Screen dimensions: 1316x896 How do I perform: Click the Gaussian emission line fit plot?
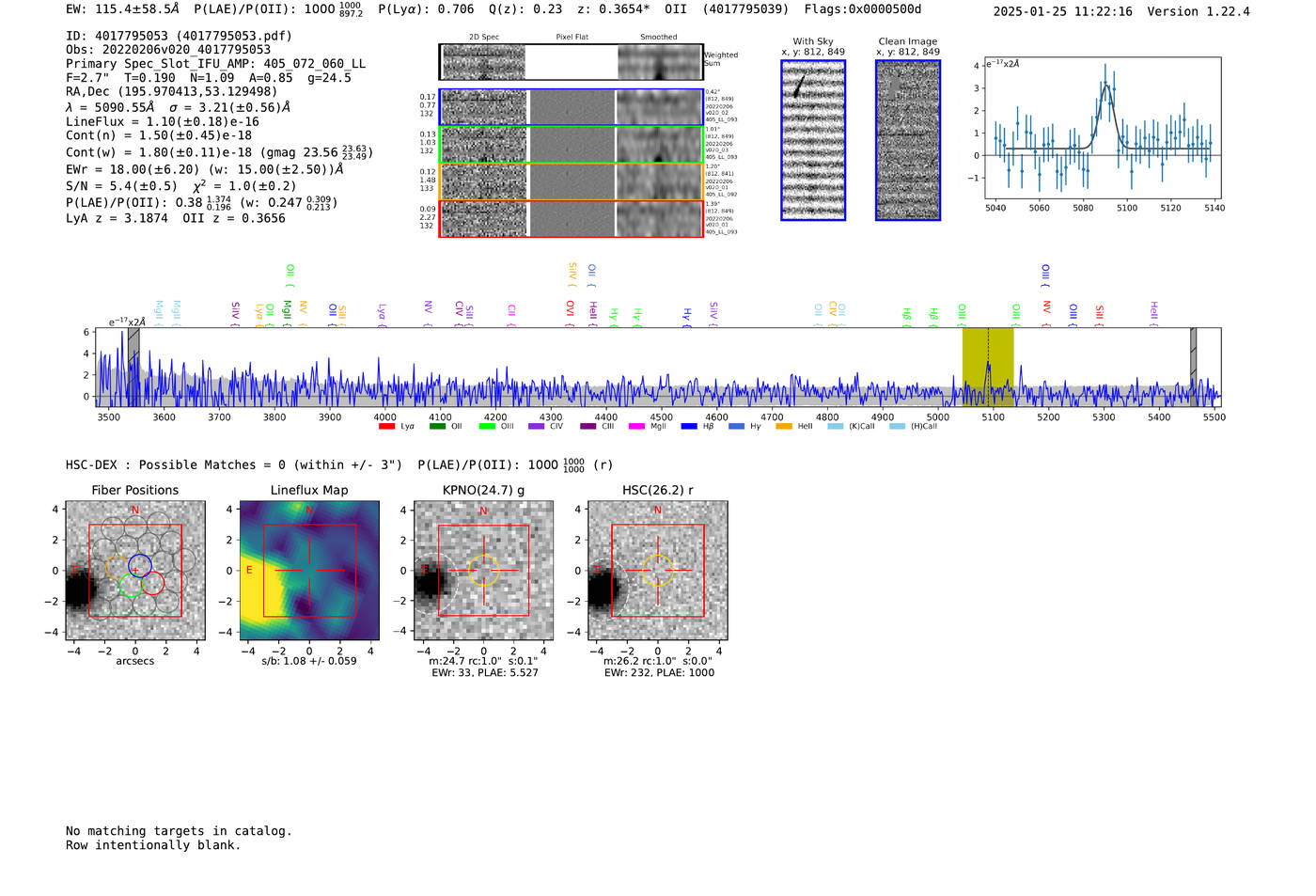(x=1103, y=128)
